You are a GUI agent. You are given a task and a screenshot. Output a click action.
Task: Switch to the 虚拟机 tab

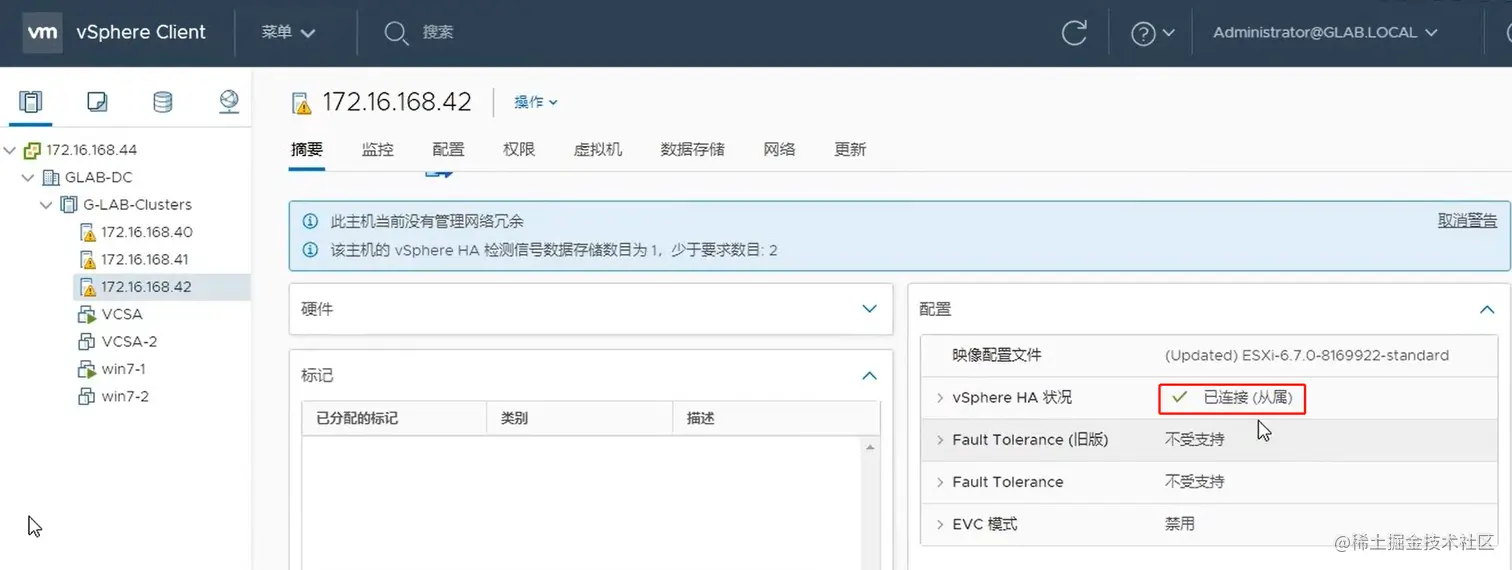pos(598,149)
